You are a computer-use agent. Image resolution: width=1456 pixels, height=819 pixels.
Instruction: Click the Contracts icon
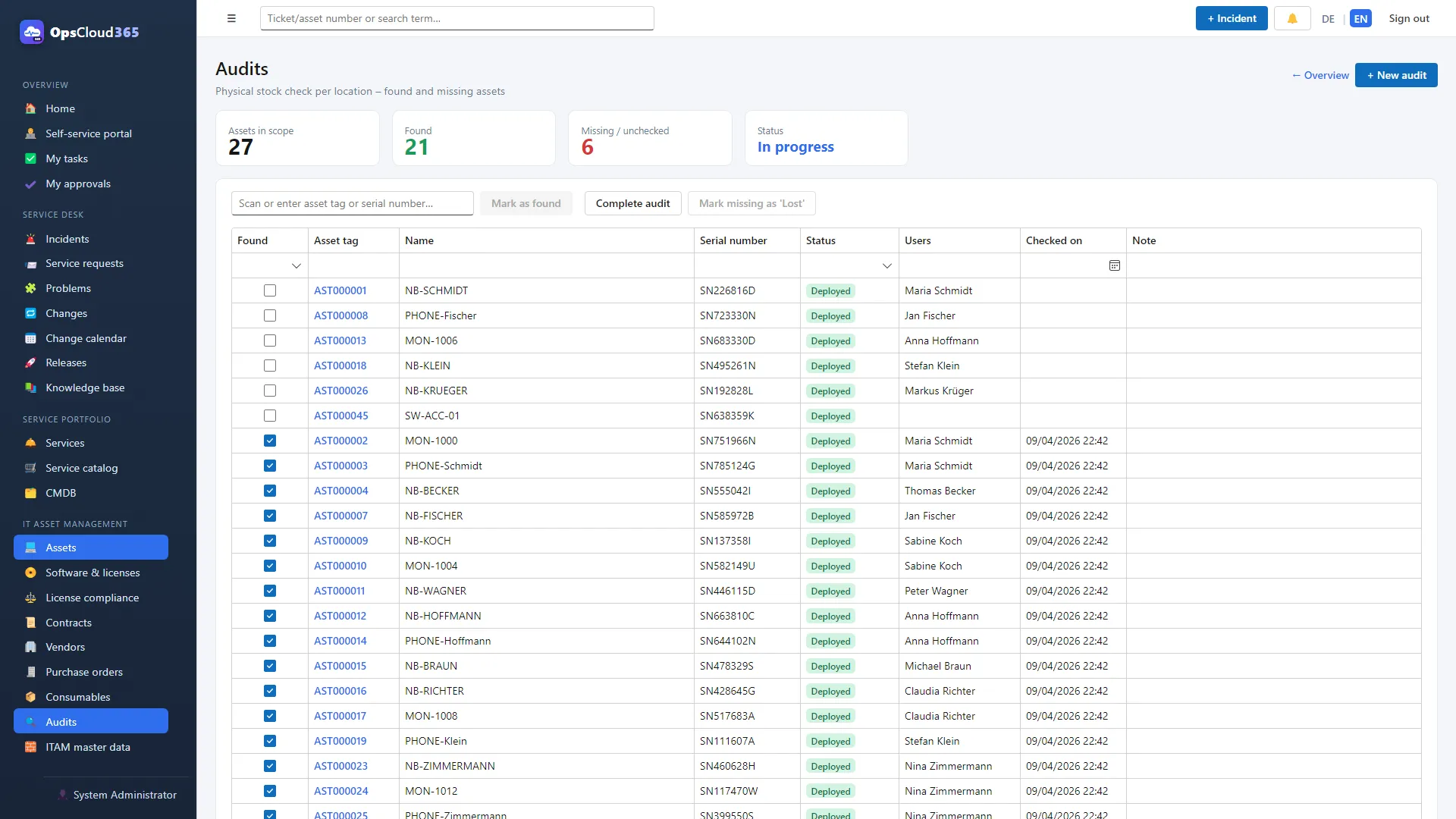point(30,623)
